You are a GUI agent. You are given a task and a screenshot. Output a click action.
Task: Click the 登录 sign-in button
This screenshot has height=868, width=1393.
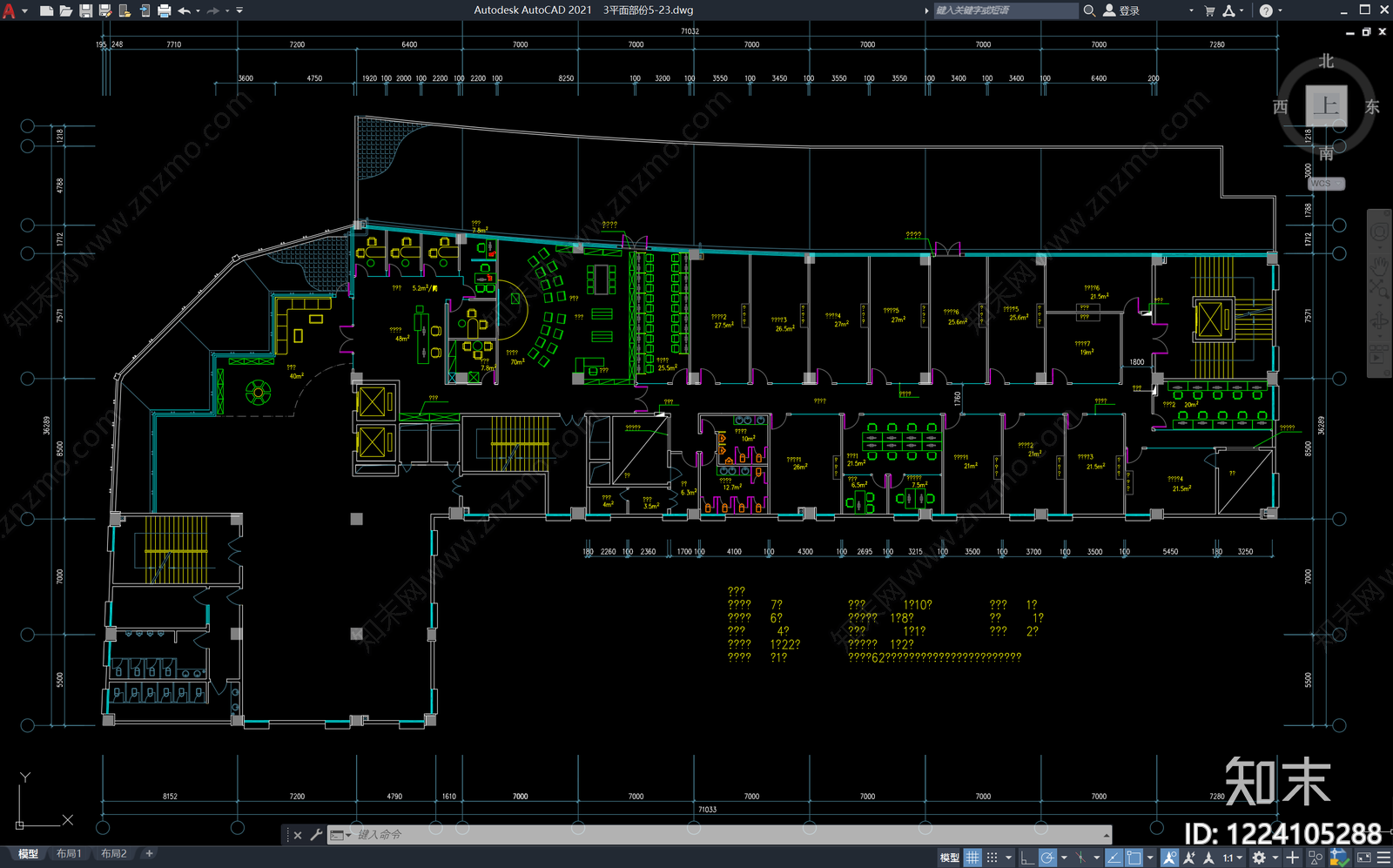tap(1122, 10)
